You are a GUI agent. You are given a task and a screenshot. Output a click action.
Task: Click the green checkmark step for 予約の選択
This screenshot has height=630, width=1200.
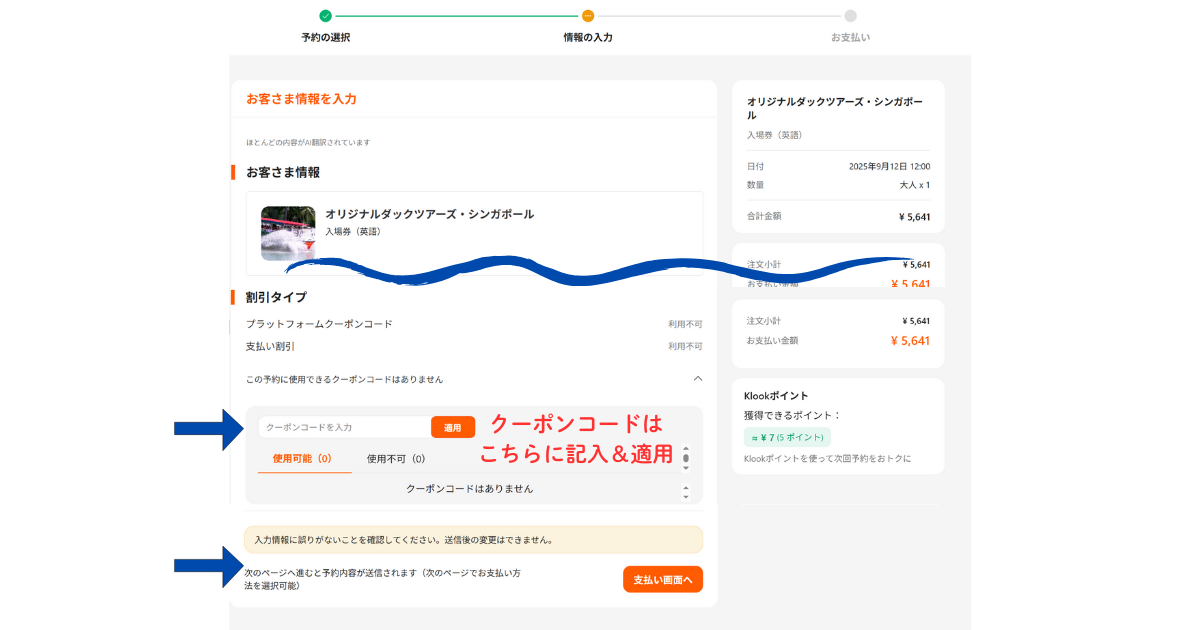pos(325,16)
